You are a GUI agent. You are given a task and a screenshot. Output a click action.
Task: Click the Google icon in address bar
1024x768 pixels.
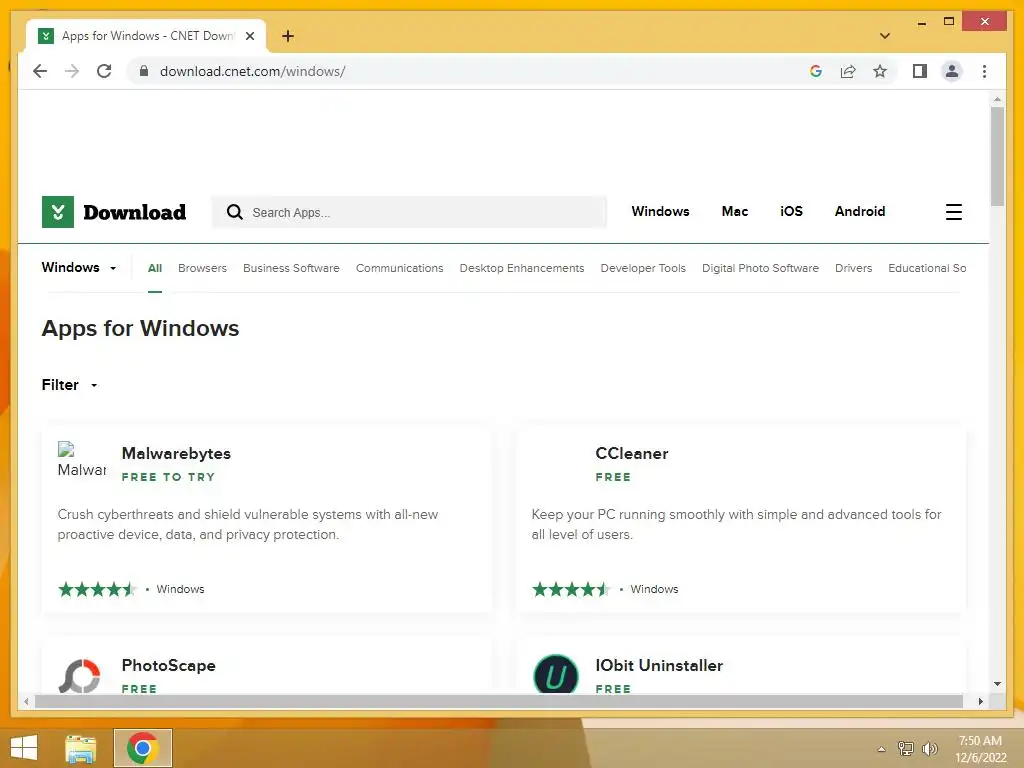point(816,71)
